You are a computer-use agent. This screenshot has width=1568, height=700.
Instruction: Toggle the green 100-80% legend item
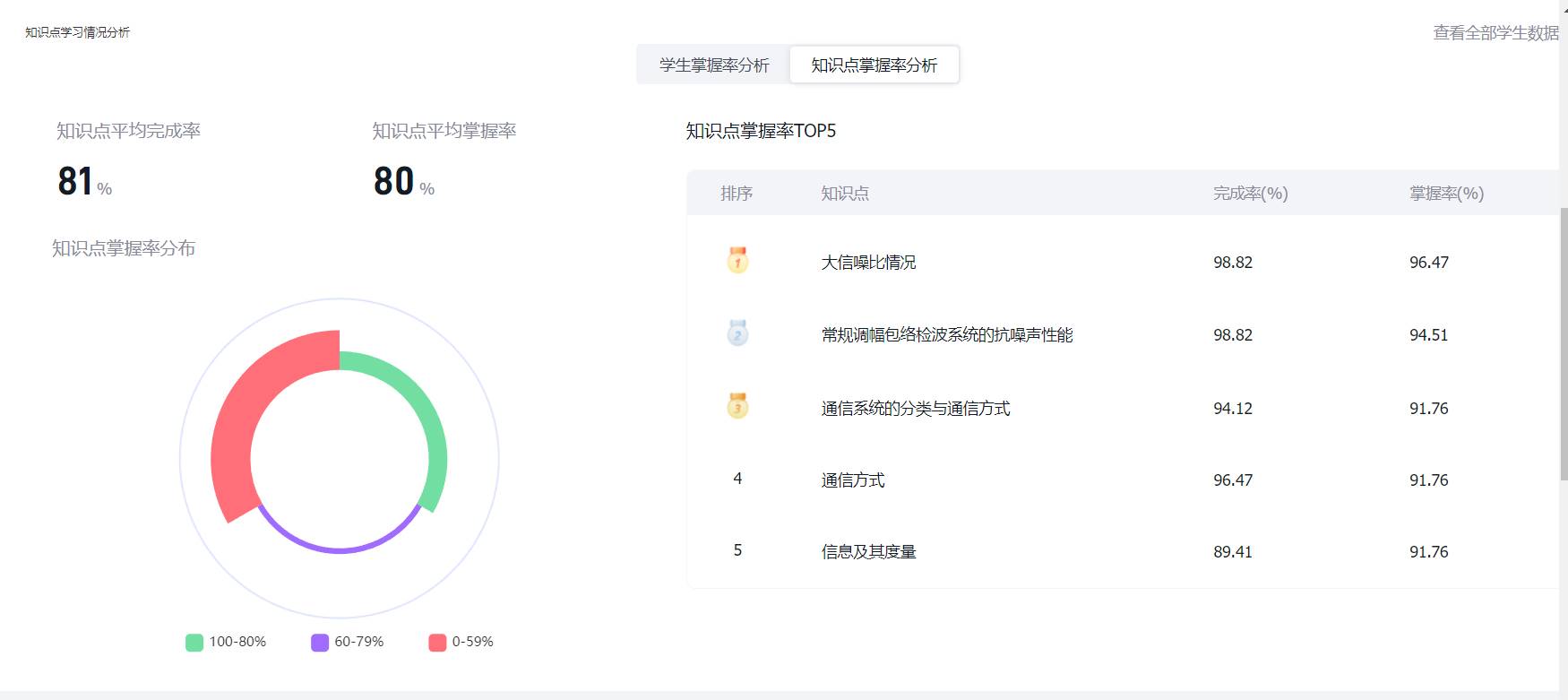226,642
